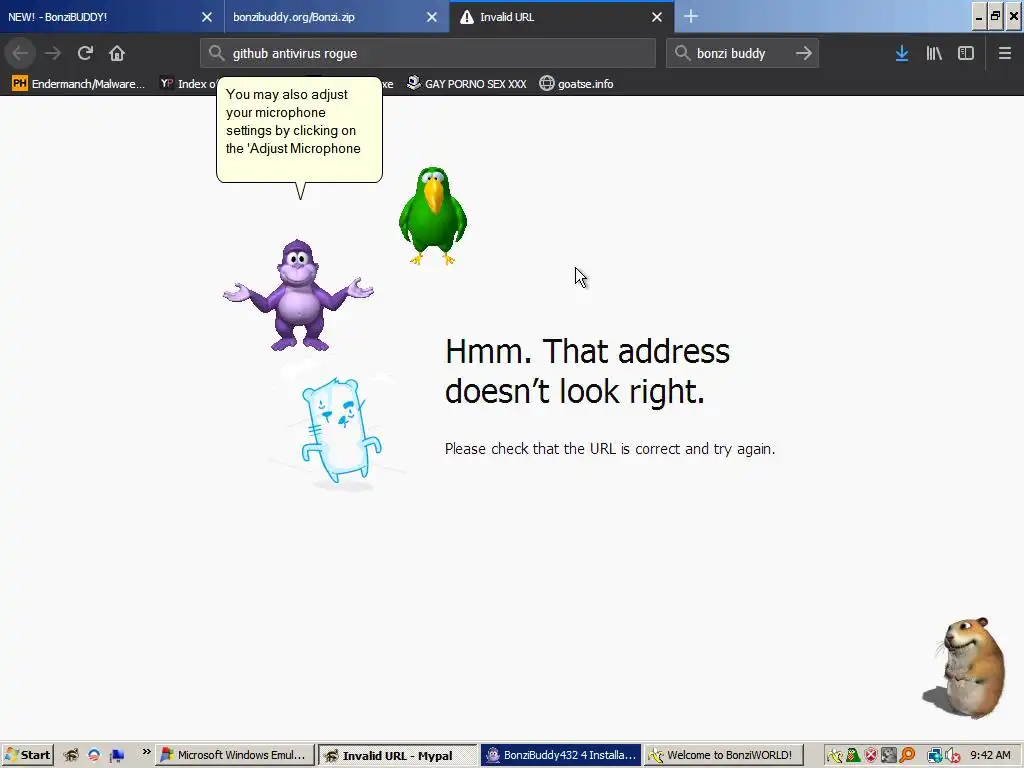
Task: Go forward one page
Action: (53, 54)
